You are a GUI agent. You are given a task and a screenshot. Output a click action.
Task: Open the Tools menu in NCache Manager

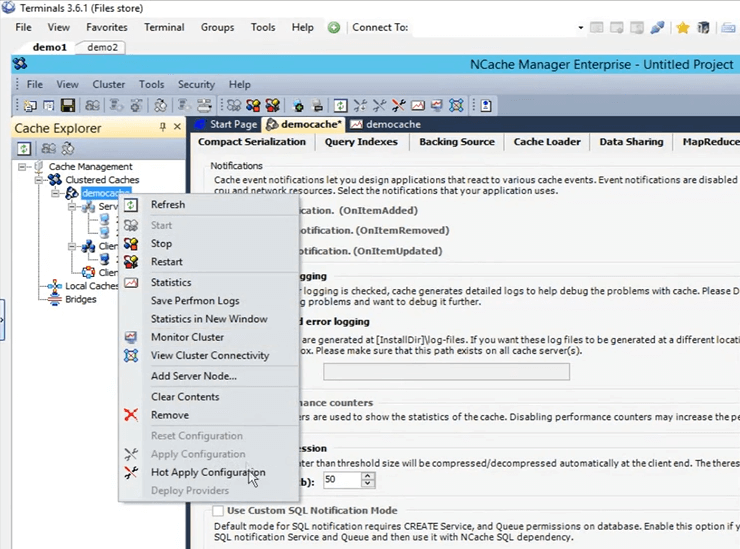[151, 84]
